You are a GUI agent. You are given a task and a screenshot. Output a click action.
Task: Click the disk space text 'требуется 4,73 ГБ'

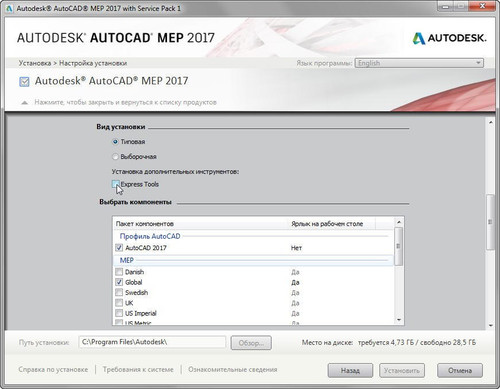click(385, 343)
